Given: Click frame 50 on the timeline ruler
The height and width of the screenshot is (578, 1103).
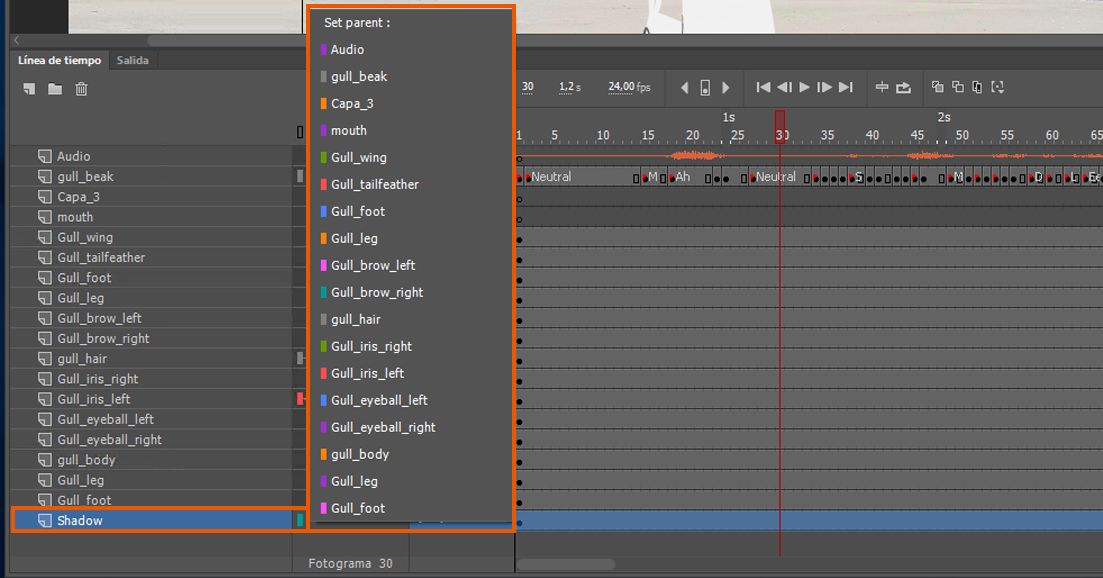Looking at the screenshot, I should pos(962,135).
